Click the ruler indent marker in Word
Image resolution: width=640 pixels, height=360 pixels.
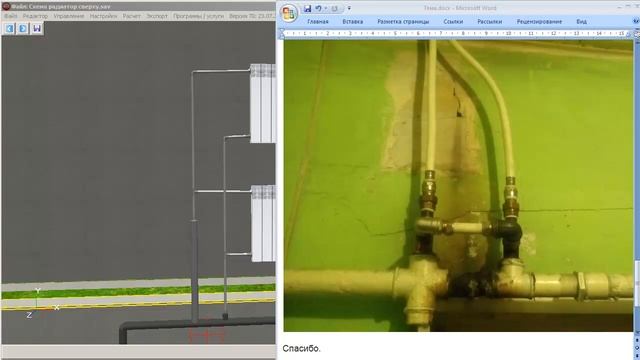282,34
